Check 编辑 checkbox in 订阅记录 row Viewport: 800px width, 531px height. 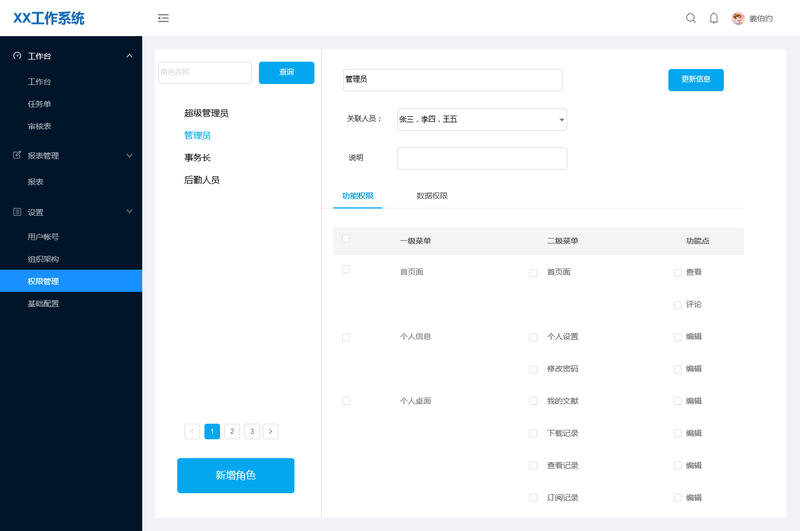[678, 497]
